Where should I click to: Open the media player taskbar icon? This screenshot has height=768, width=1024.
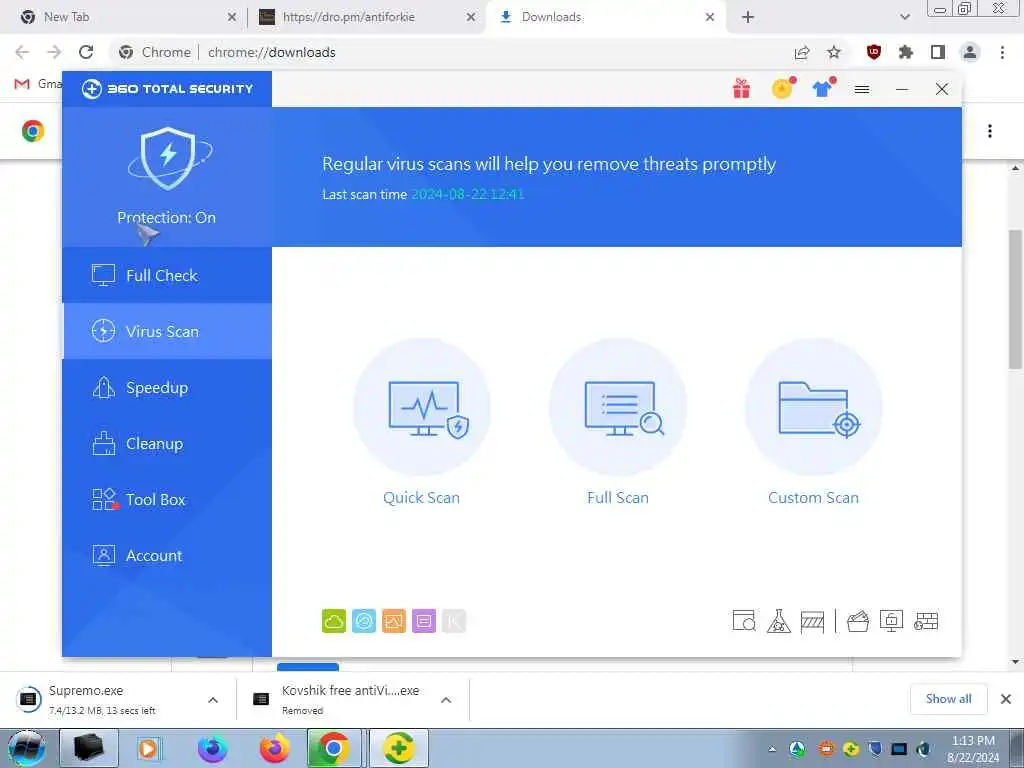coord(148,748)
